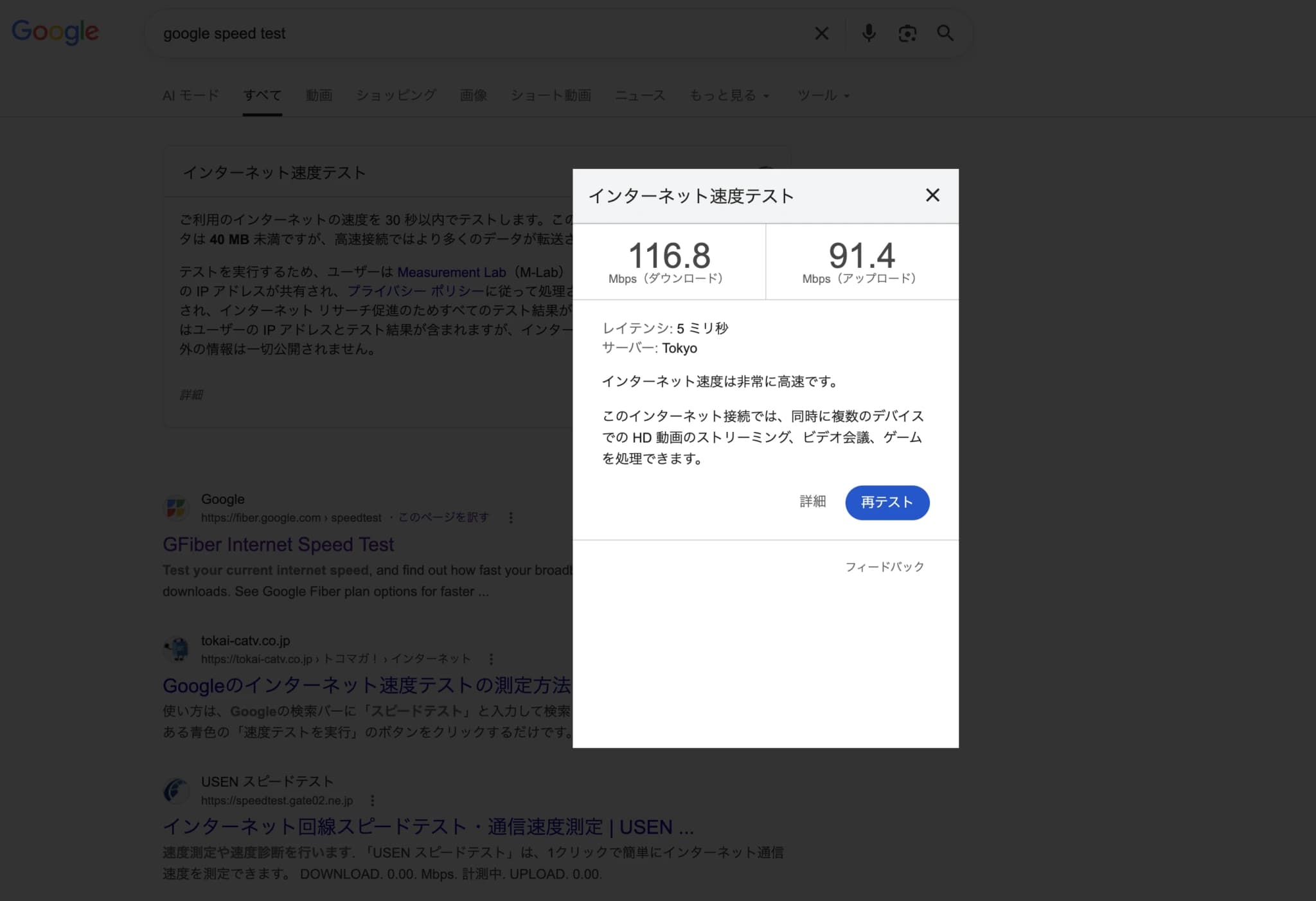
Task: Open the Googleのインターネット速度テストの測定方法 result
Action: point(367,686)
